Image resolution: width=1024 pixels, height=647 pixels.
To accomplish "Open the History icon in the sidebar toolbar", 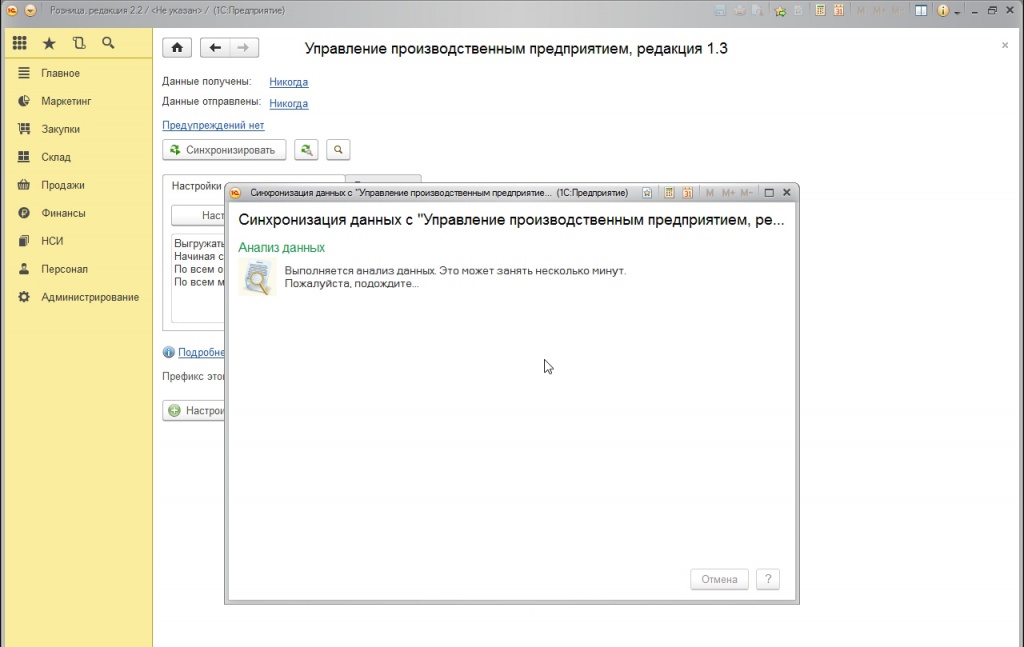I will point(79,44).
